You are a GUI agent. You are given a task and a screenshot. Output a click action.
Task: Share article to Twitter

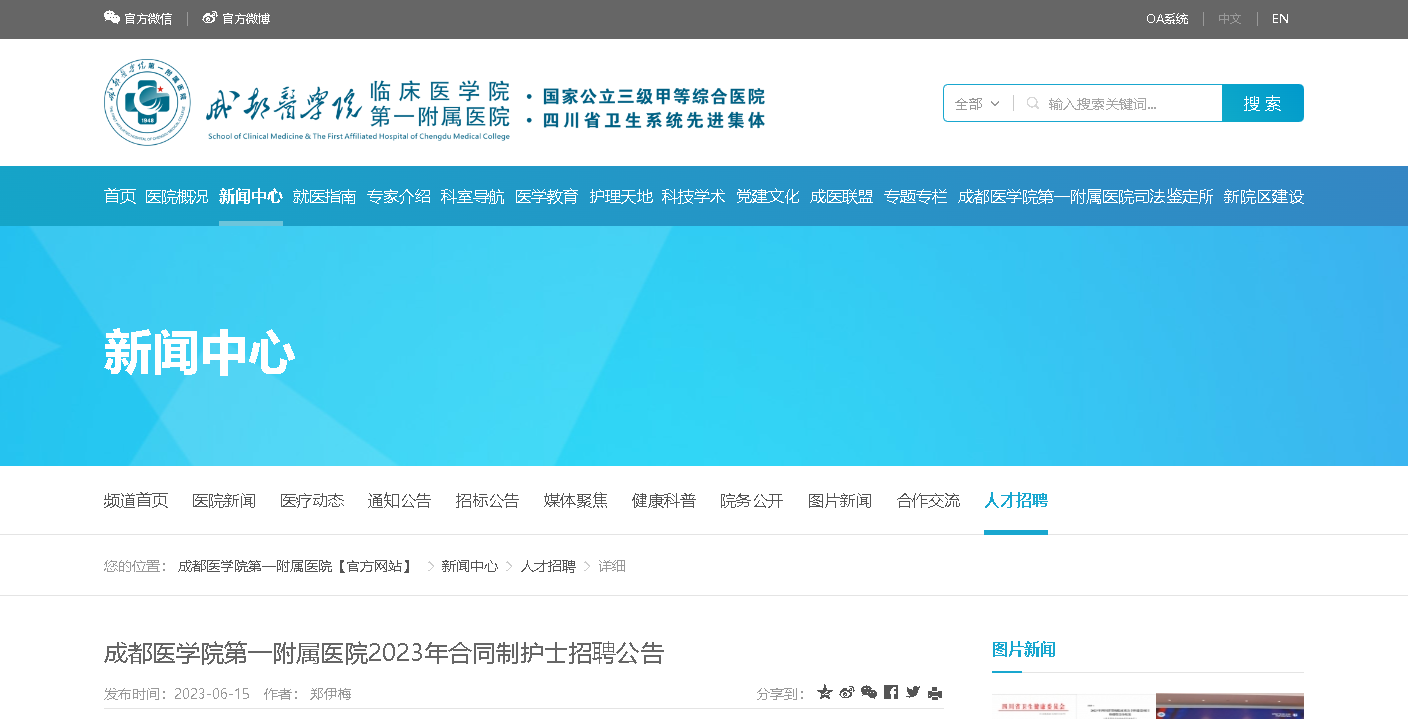(x=913, y=692)
